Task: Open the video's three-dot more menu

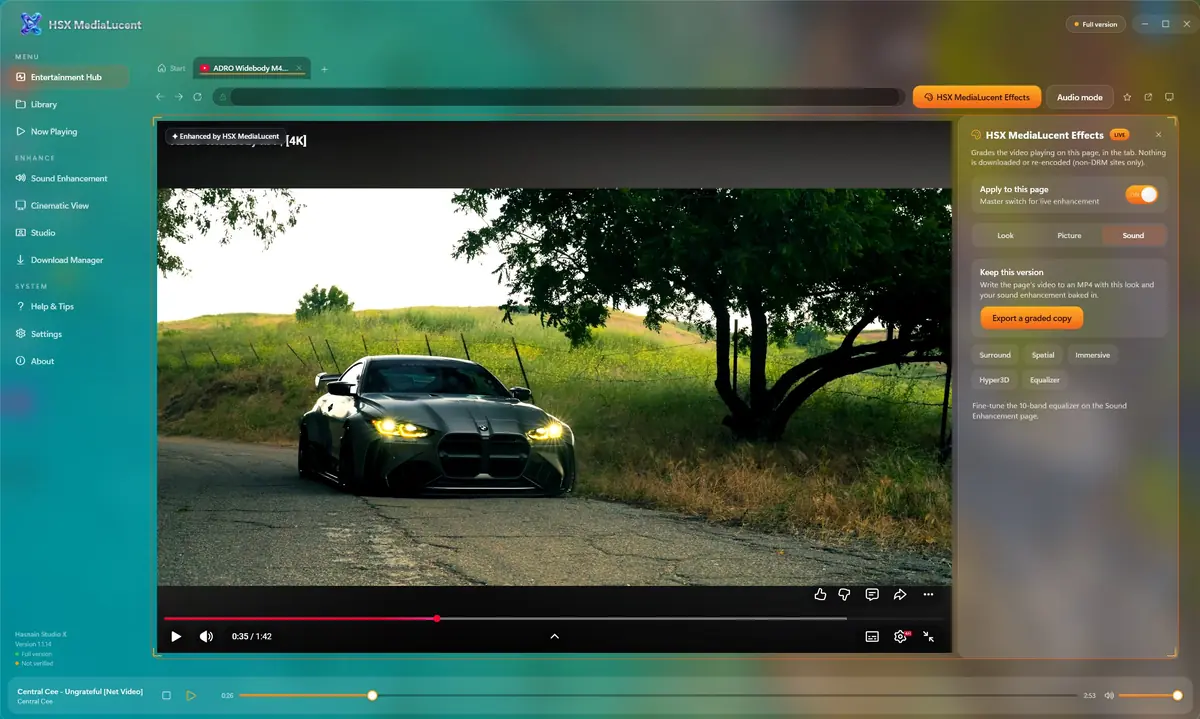Action: [x=928, y=594]
